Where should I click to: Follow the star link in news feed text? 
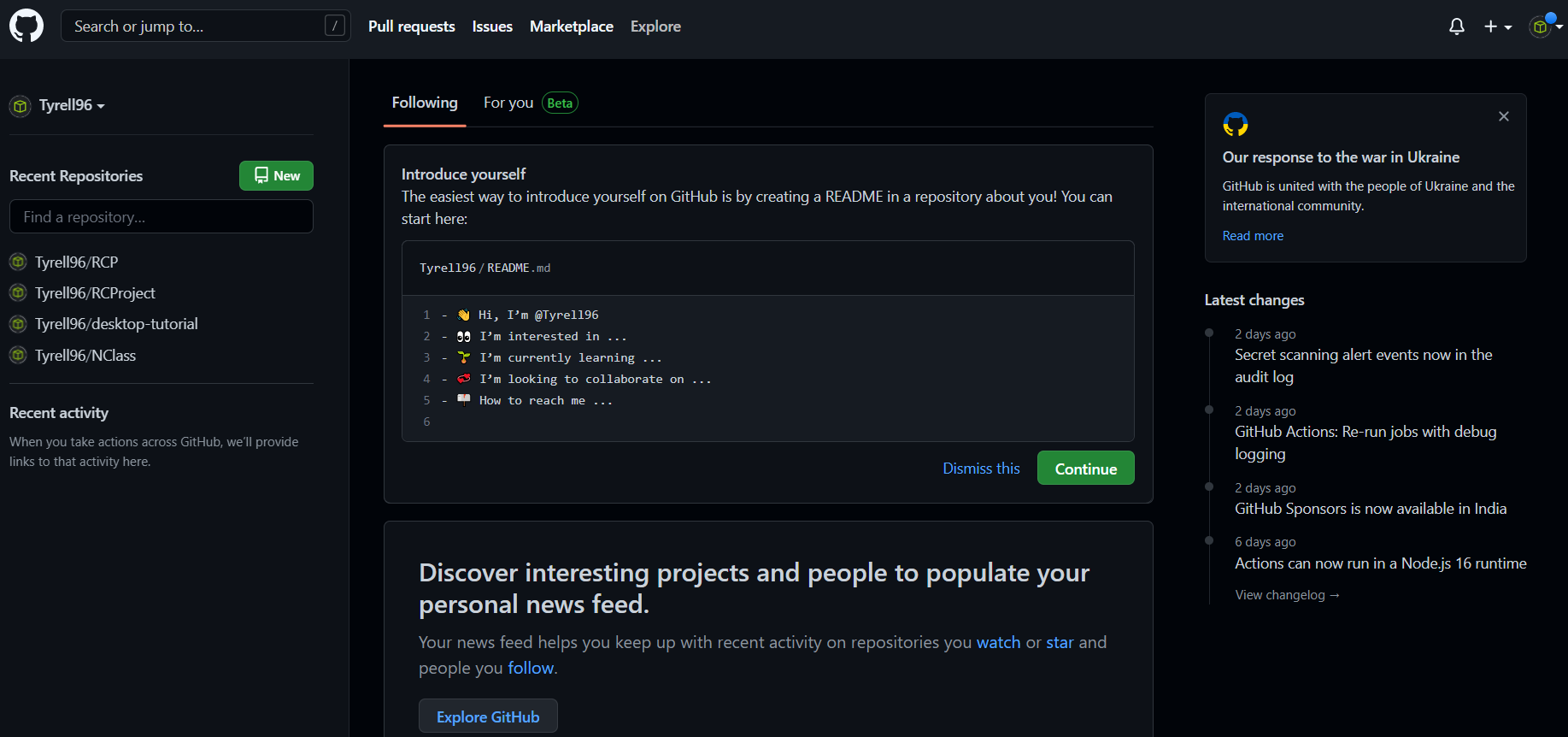pyautogui.click(x=1060, y=642)
